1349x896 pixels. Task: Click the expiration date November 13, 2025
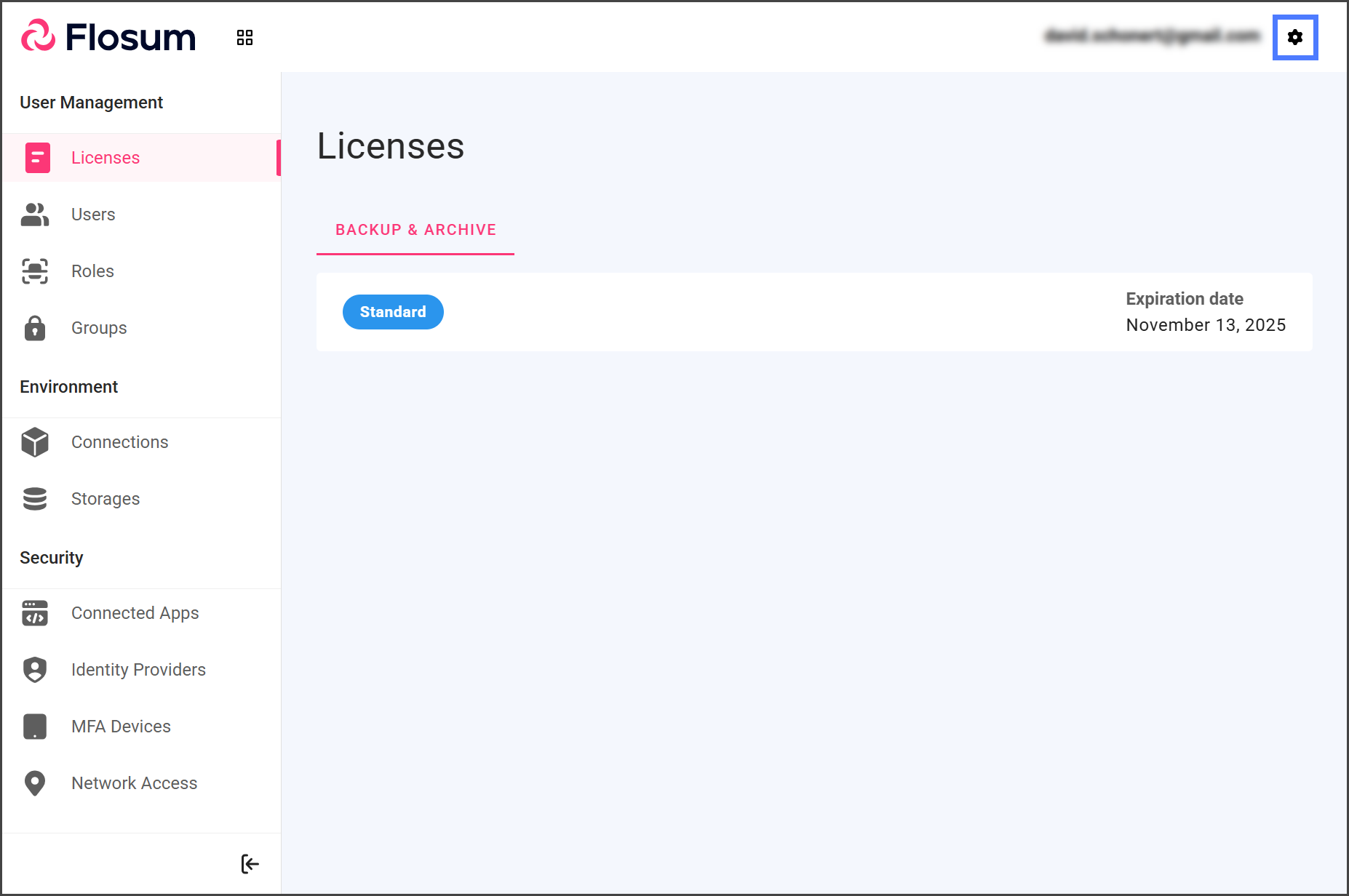click(x=1206, y=325)
